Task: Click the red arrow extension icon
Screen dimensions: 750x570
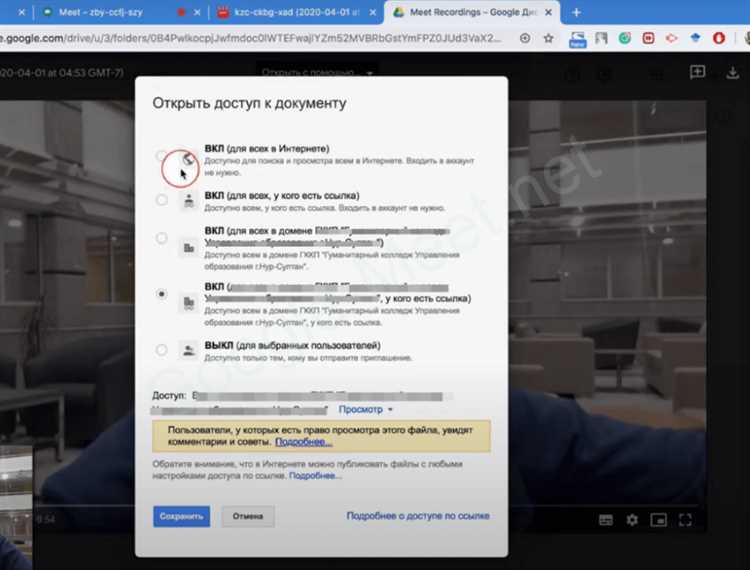Action: 672,38
